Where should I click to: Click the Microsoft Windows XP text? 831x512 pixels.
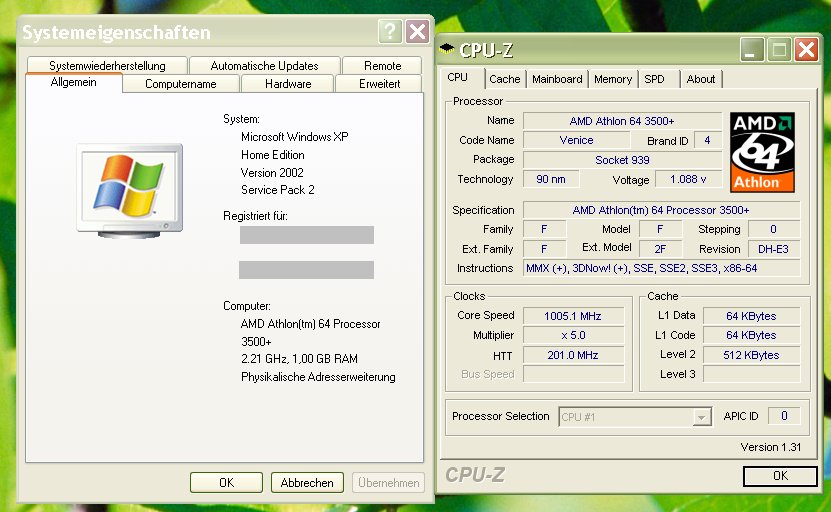[x=295, y=137]
